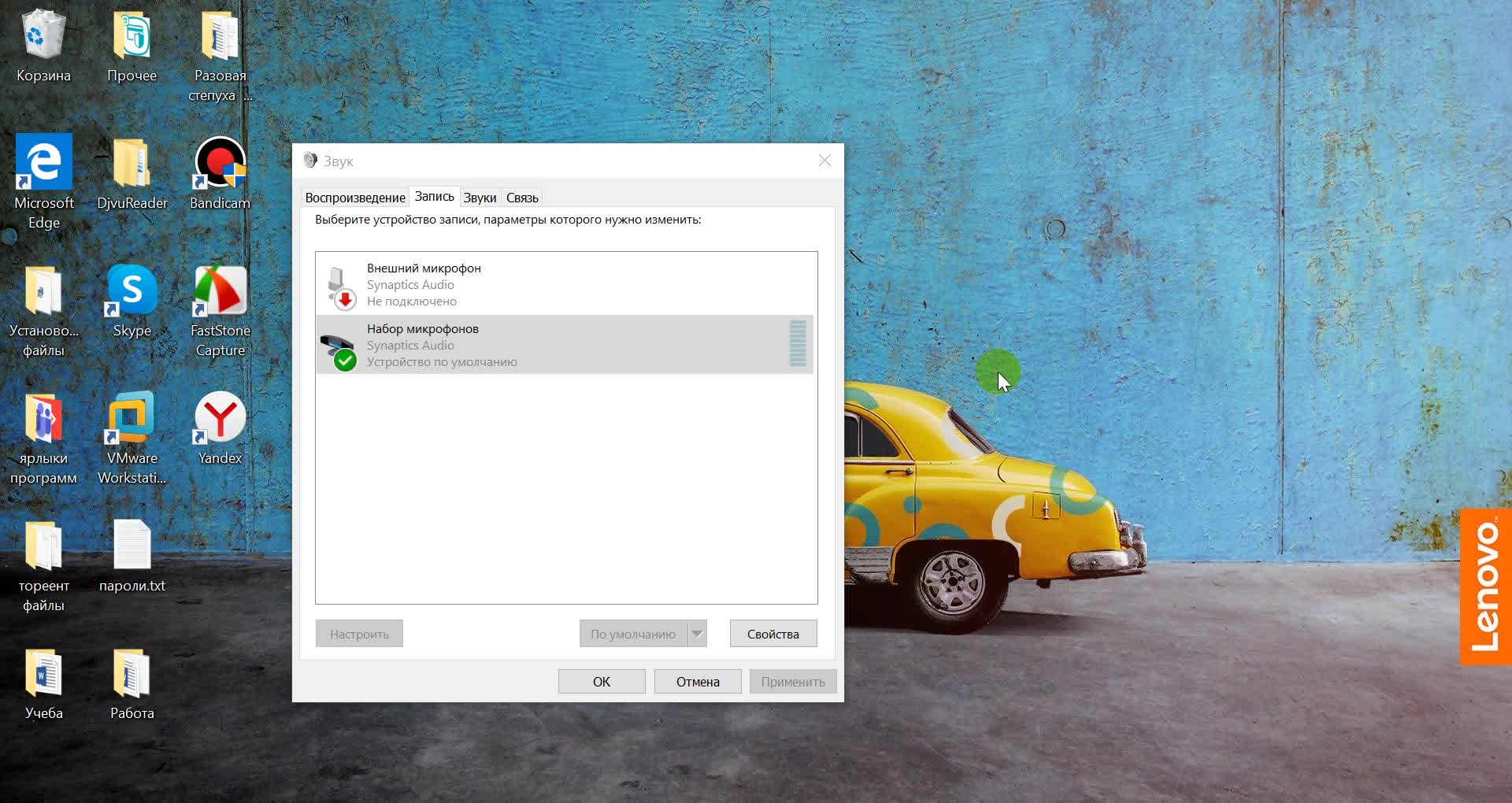Image resolution: width=1512 pixels, height=803 pixels.
Task: Select the Учеба folder icon
Action: tap(43, 673)
